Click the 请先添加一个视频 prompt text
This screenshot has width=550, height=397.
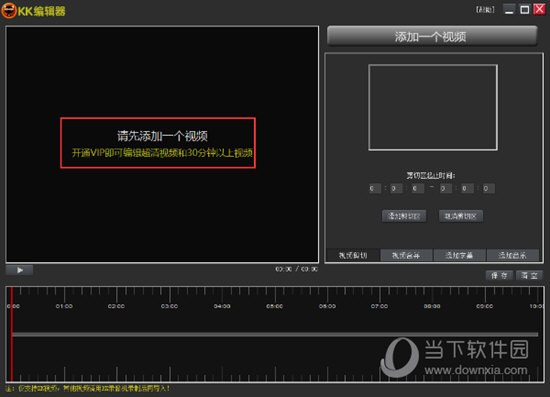pos(162,136)
